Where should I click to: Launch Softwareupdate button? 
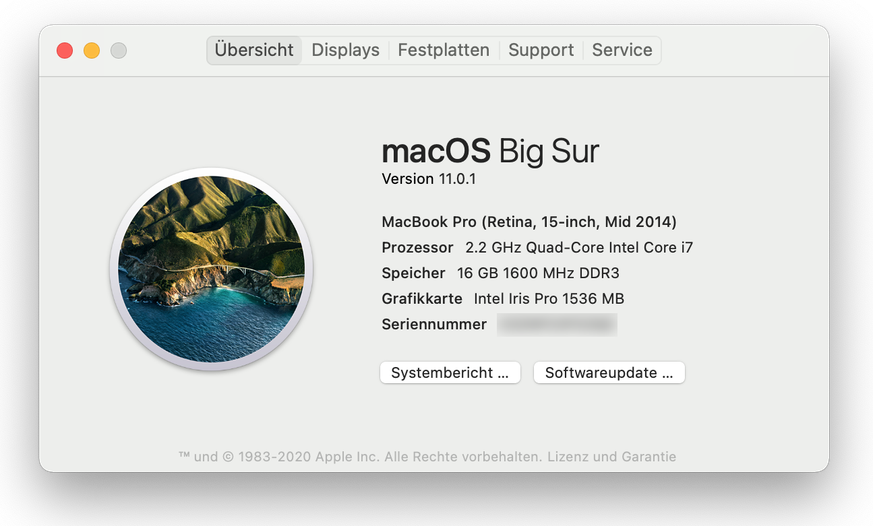point(609,373)
